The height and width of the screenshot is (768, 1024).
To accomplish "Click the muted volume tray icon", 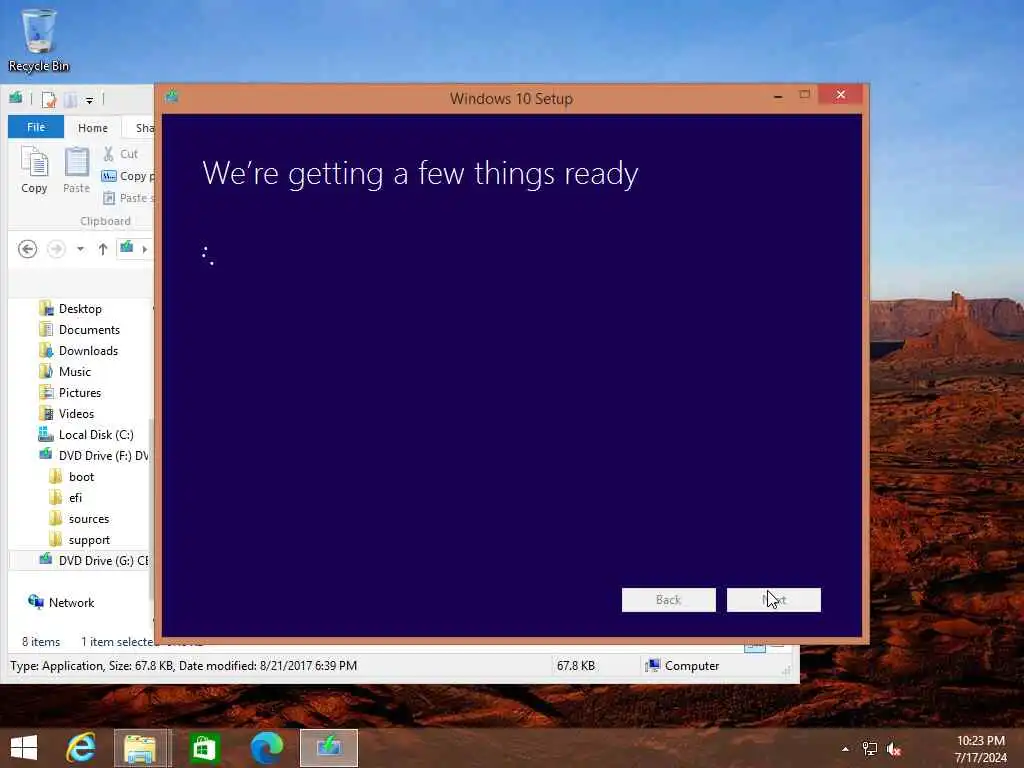I will [x=893, y=749].
